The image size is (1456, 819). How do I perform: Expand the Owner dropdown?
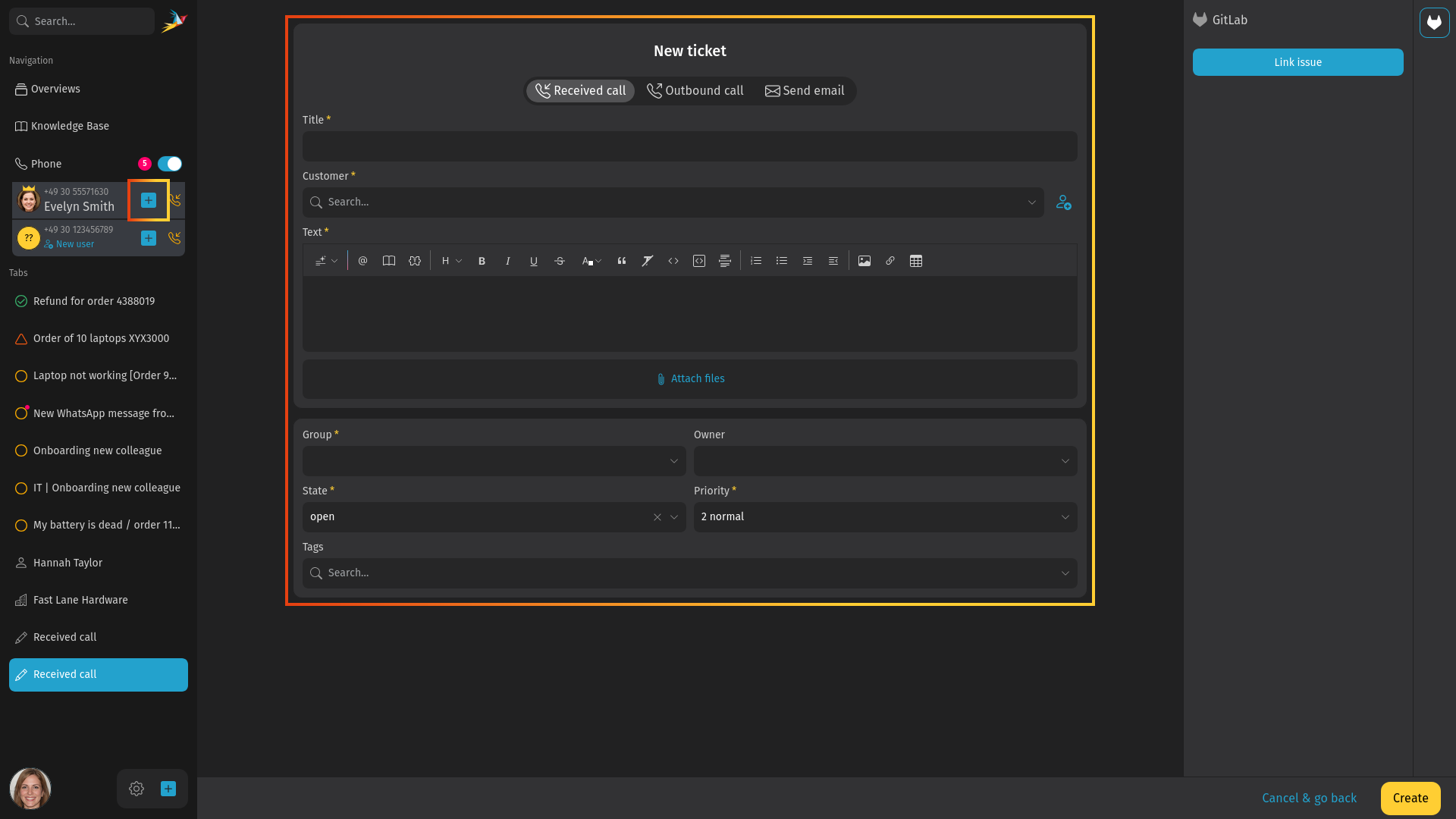point(886,461)
